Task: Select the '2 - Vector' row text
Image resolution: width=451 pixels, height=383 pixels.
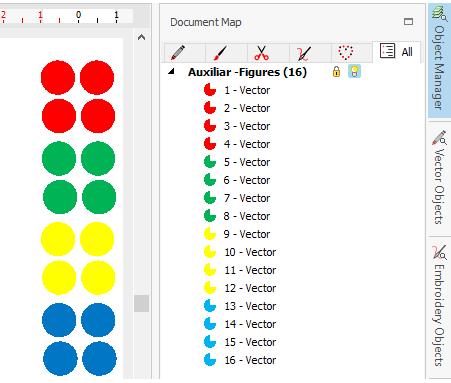Action: coord(247,108)
